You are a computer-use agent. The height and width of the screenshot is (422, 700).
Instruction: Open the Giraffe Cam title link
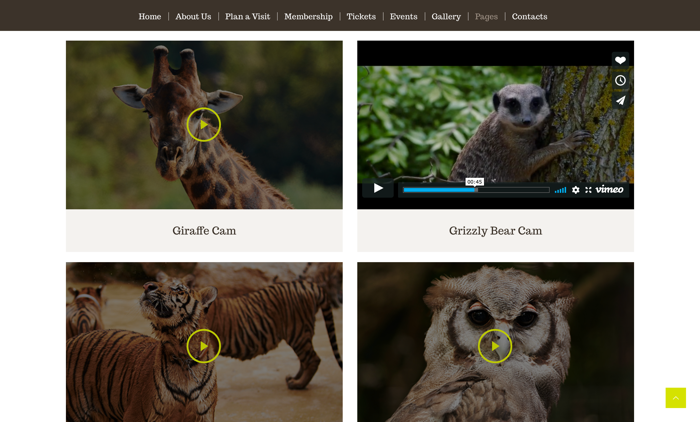204,231
